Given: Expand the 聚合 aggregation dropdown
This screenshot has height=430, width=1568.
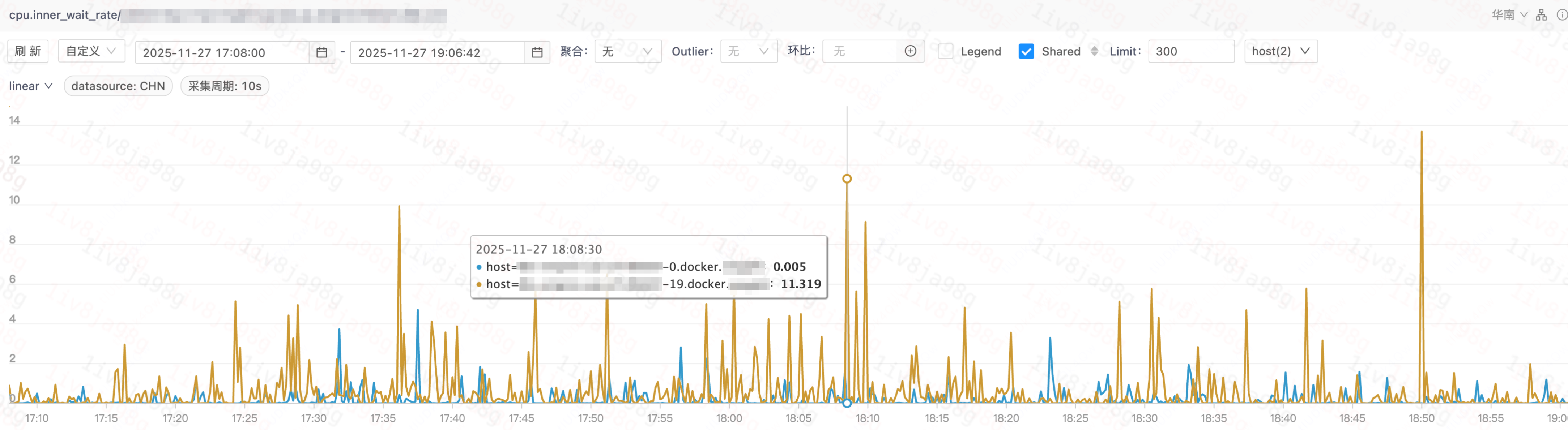Looking at the screenshot, I should [627, 52].
